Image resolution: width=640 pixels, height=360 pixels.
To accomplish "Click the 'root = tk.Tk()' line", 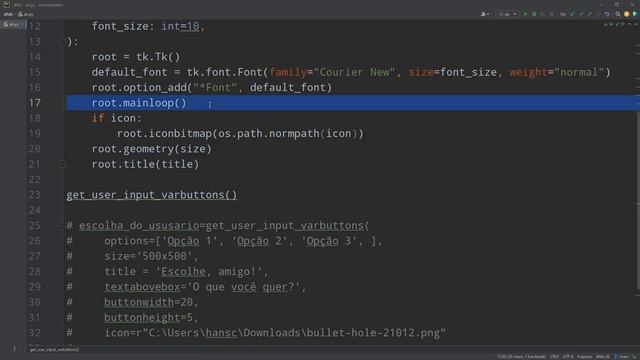I will (136, 57).
